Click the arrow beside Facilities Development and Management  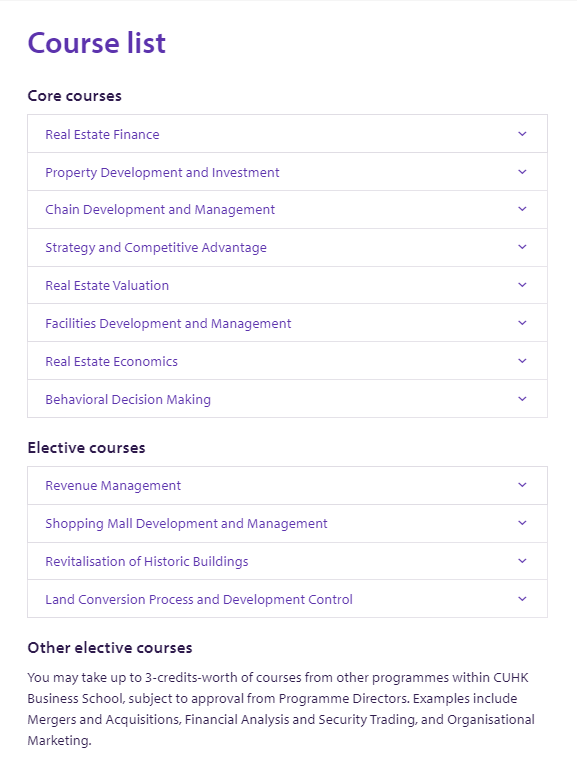pos(522,323)
